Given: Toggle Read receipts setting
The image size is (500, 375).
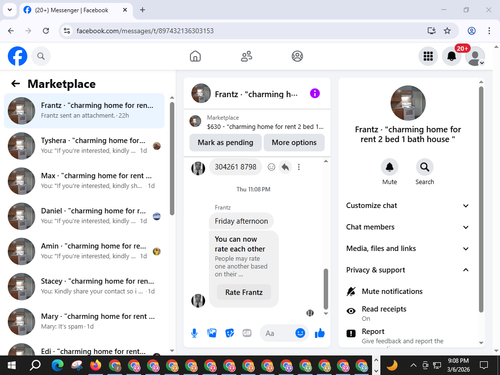Looking at the screenshot, I should [408, 313].
